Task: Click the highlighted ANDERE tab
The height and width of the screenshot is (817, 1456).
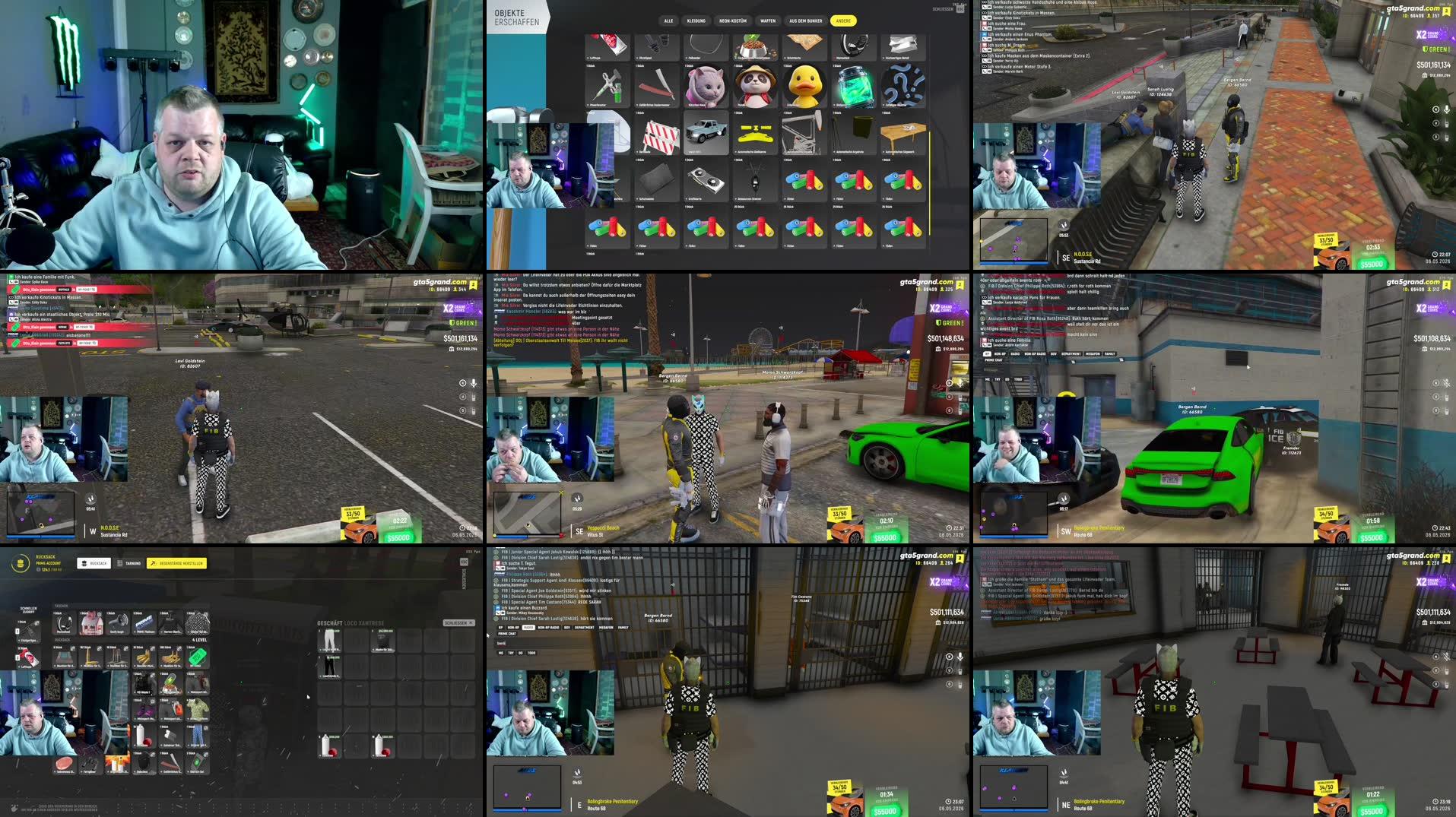Action: click(x=843, y=21)
